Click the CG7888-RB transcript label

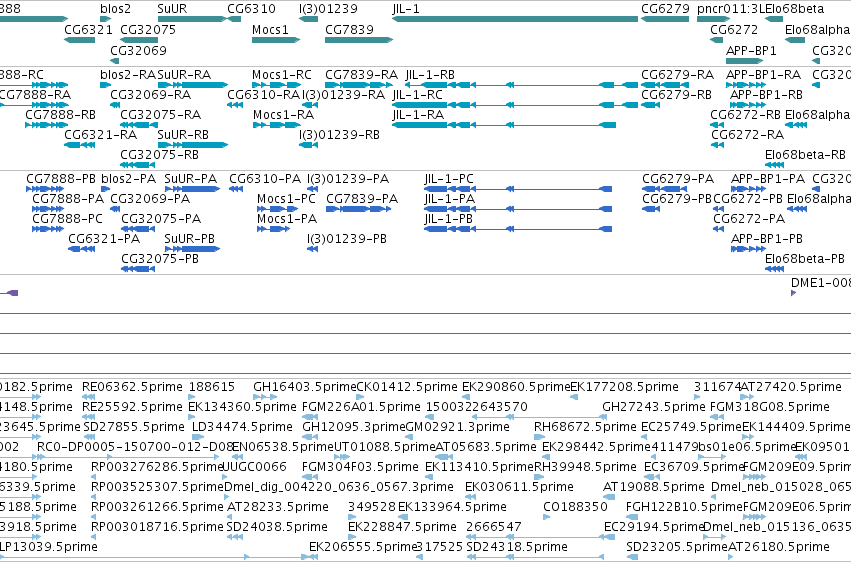click(x=60, y=114)
